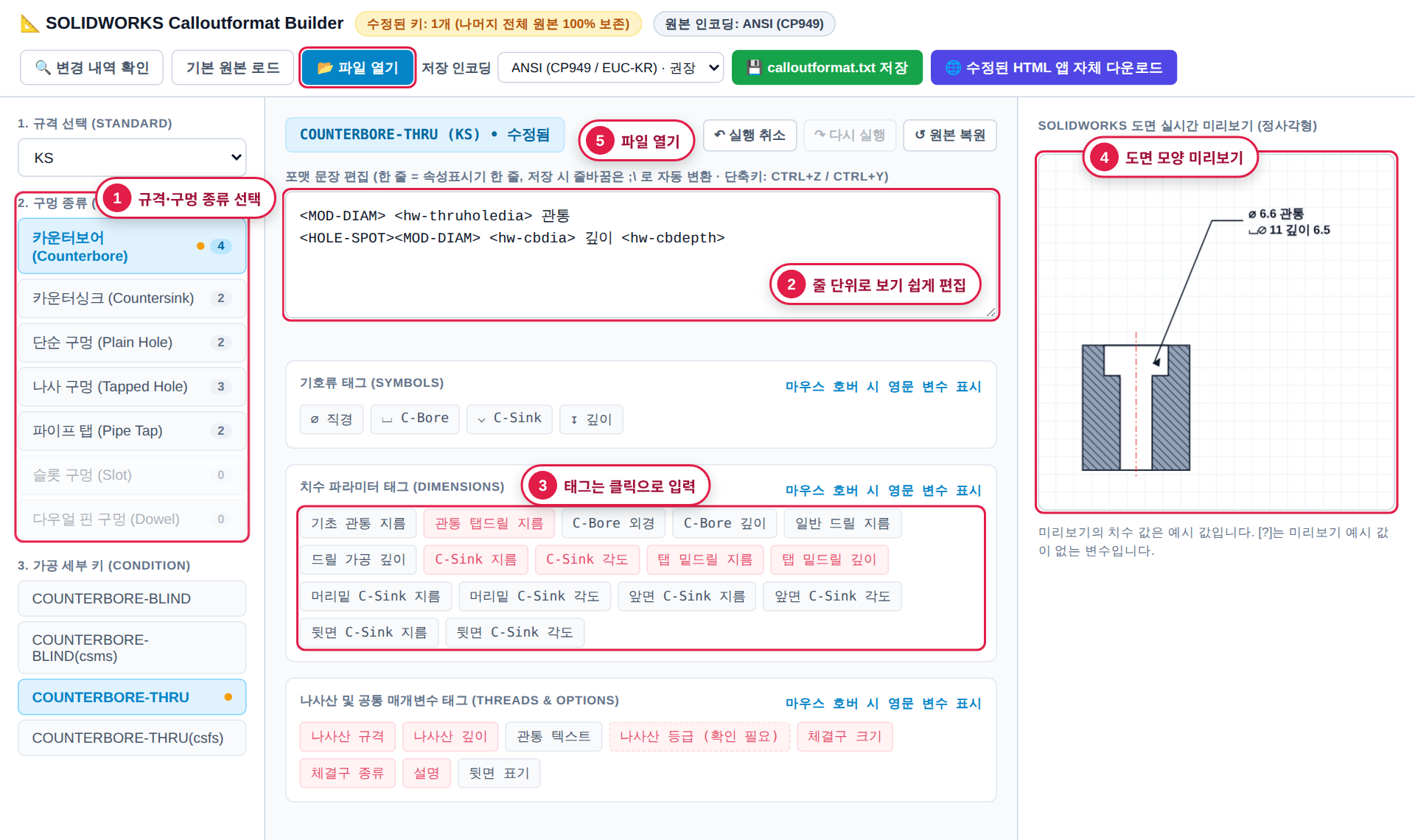Insert 관통 탭드릴 지름 tag
Image resolution: width=1415 pixels, height=840 pixels.
click(489, 523)
